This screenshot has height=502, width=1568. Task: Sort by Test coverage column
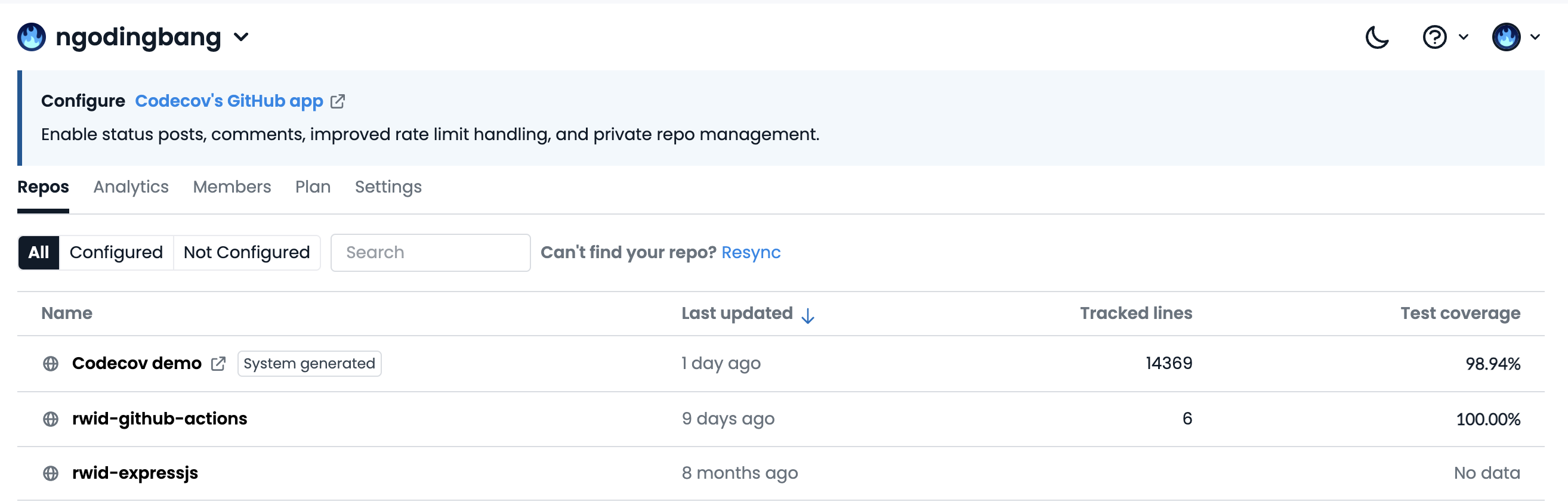pyautogui.click(x=1460, y=314)
